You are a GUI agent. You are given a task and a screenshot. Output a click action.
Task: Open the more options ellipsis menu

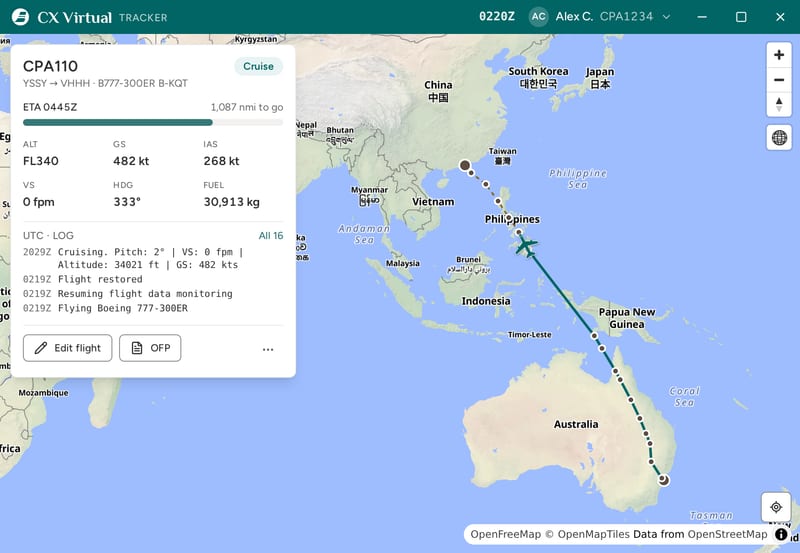click(x=268, y=349)
